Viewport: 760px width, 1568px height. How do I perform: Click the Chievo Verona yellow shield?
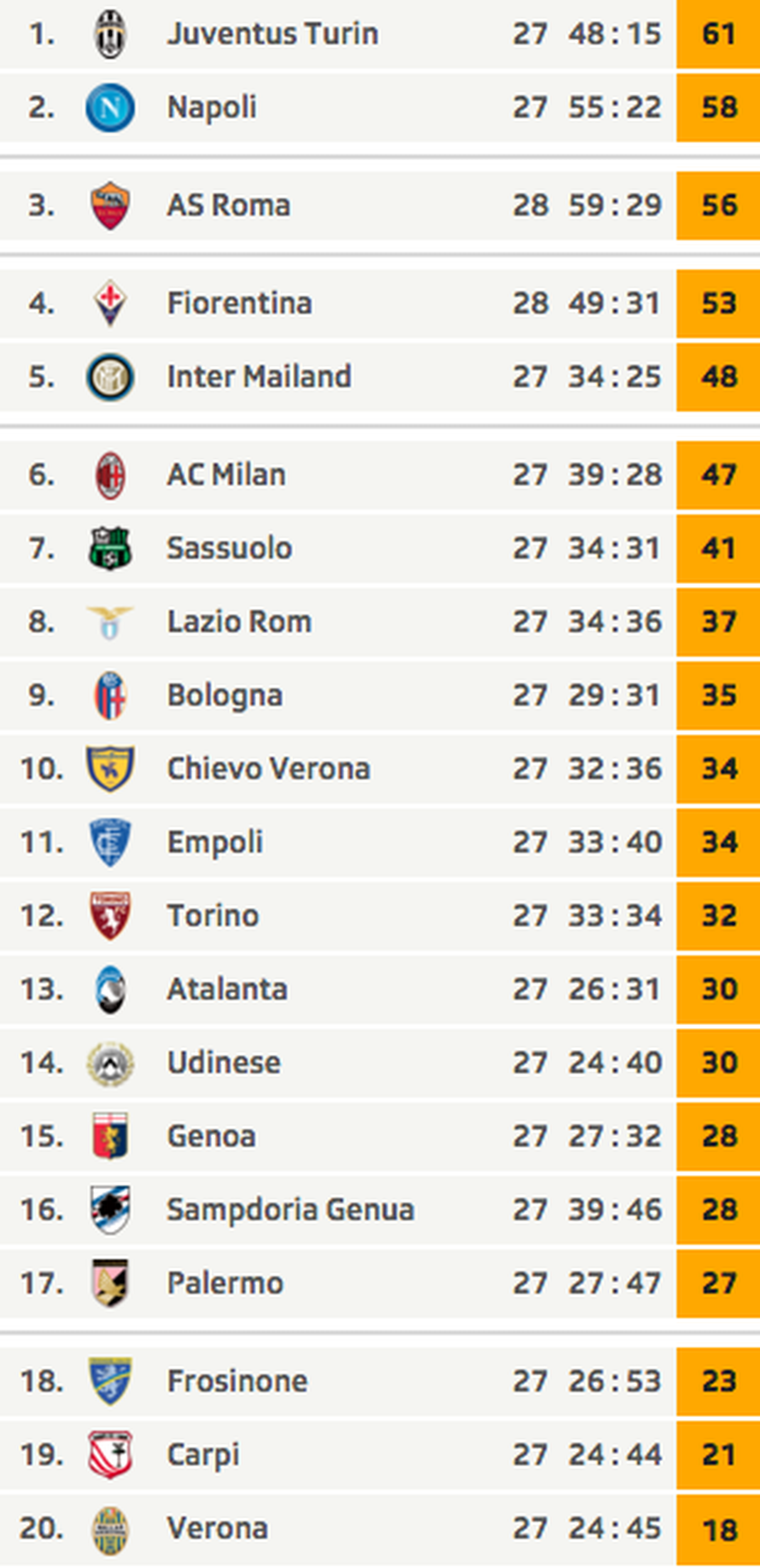tap(110, 769)
